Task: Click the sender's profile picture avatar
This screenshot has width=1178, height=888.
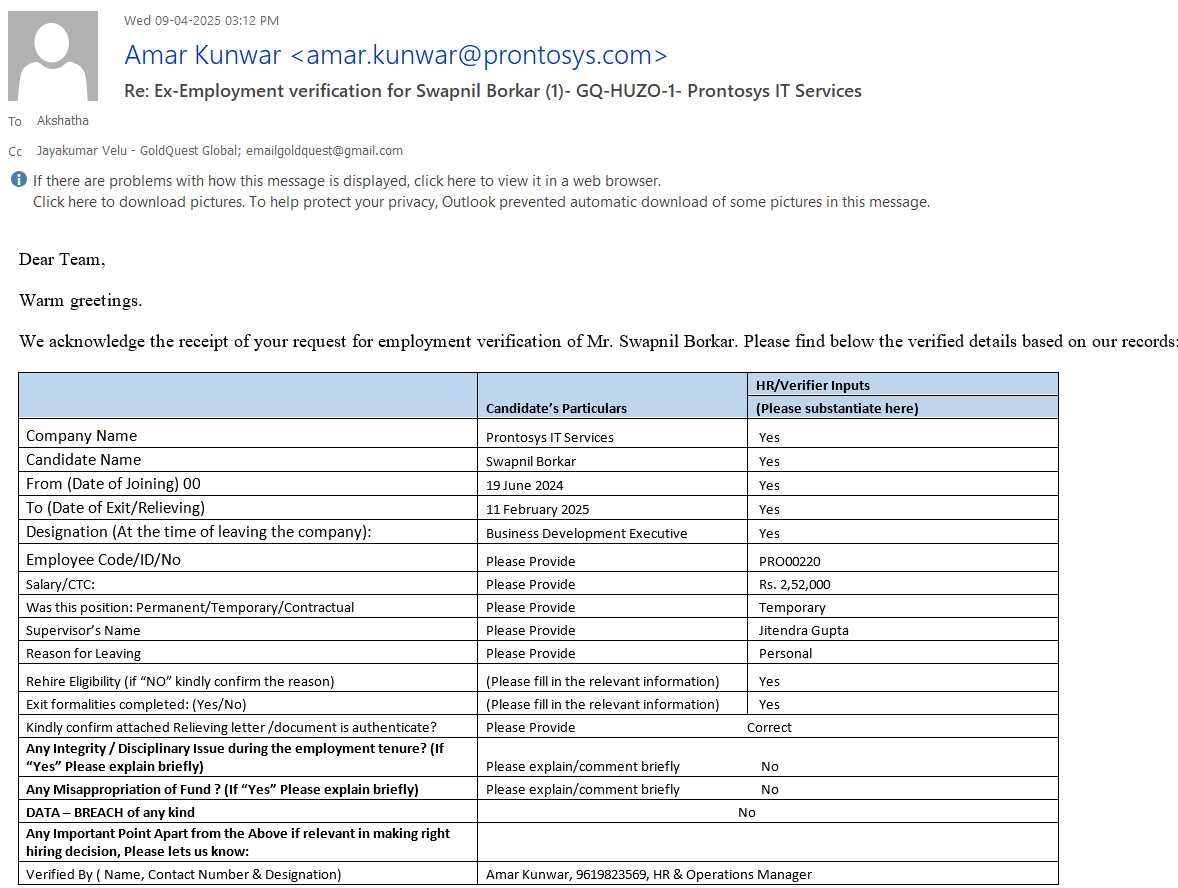Action: point(53,56)
